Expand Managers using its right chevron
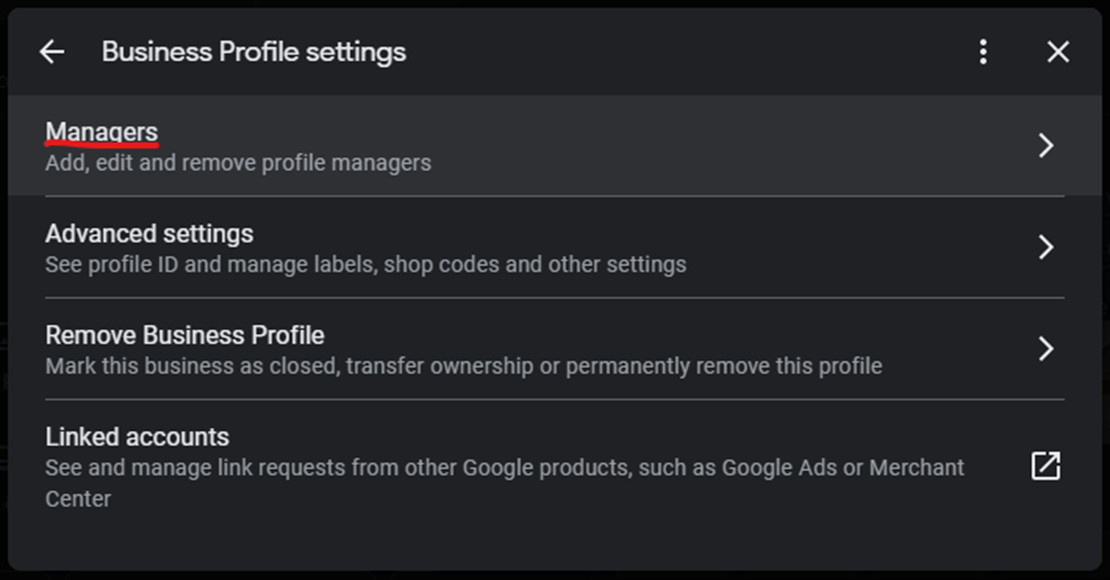Image resolution: width=1110 pixels, height=580 pixels. tap(1046, 145)
